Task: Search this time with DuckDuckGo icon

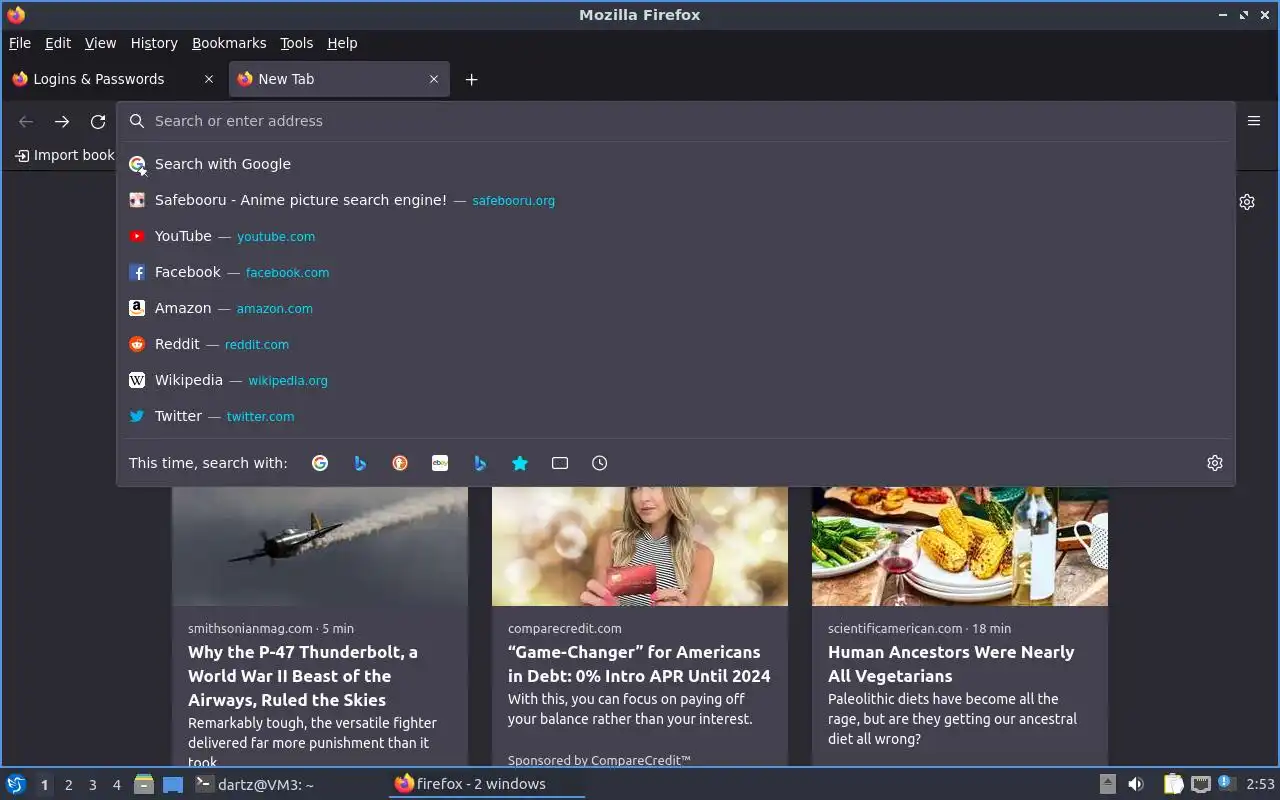Action: tap(400, 463)
